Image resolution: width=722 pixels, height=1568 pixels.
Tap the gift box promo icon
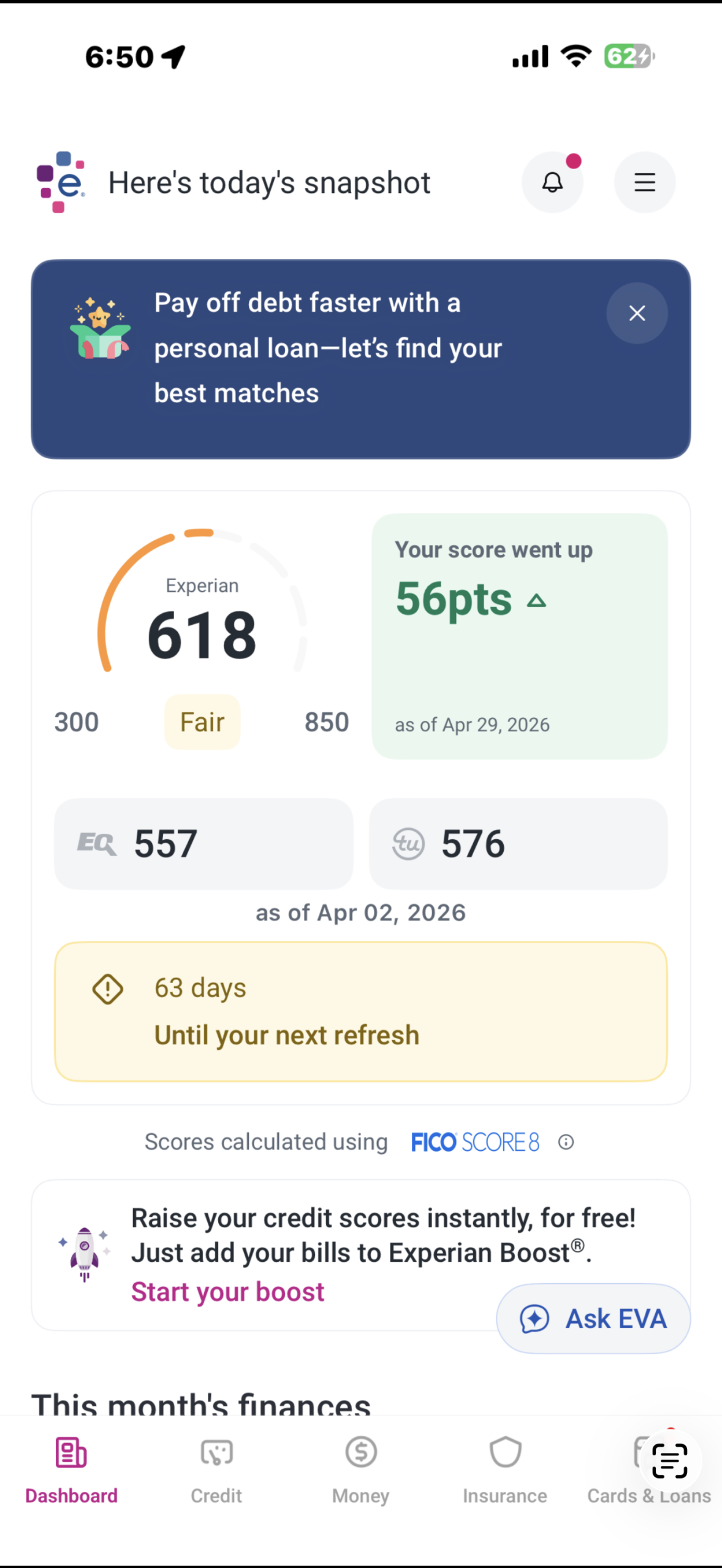pos(99,328)
